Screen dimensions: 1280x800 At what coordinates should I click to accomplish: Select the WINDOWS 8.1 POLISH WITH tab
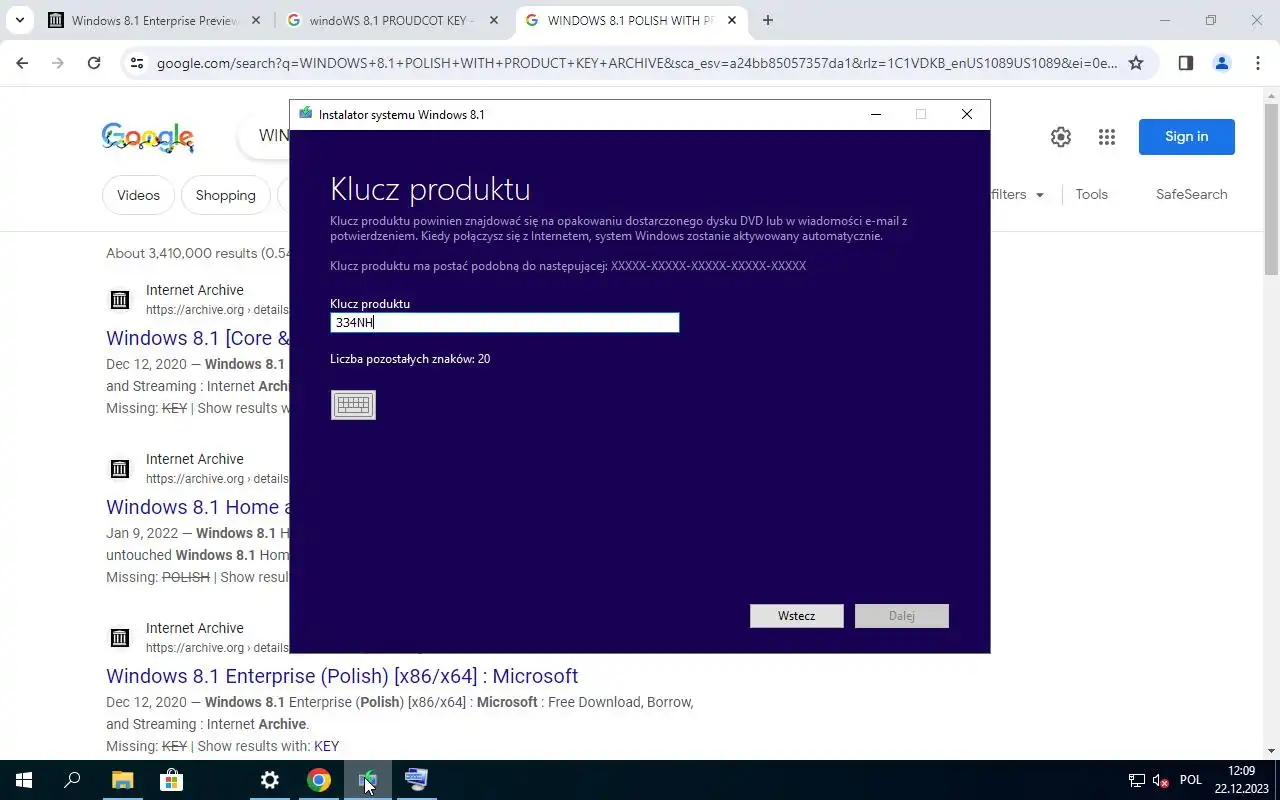coord(630,20)
